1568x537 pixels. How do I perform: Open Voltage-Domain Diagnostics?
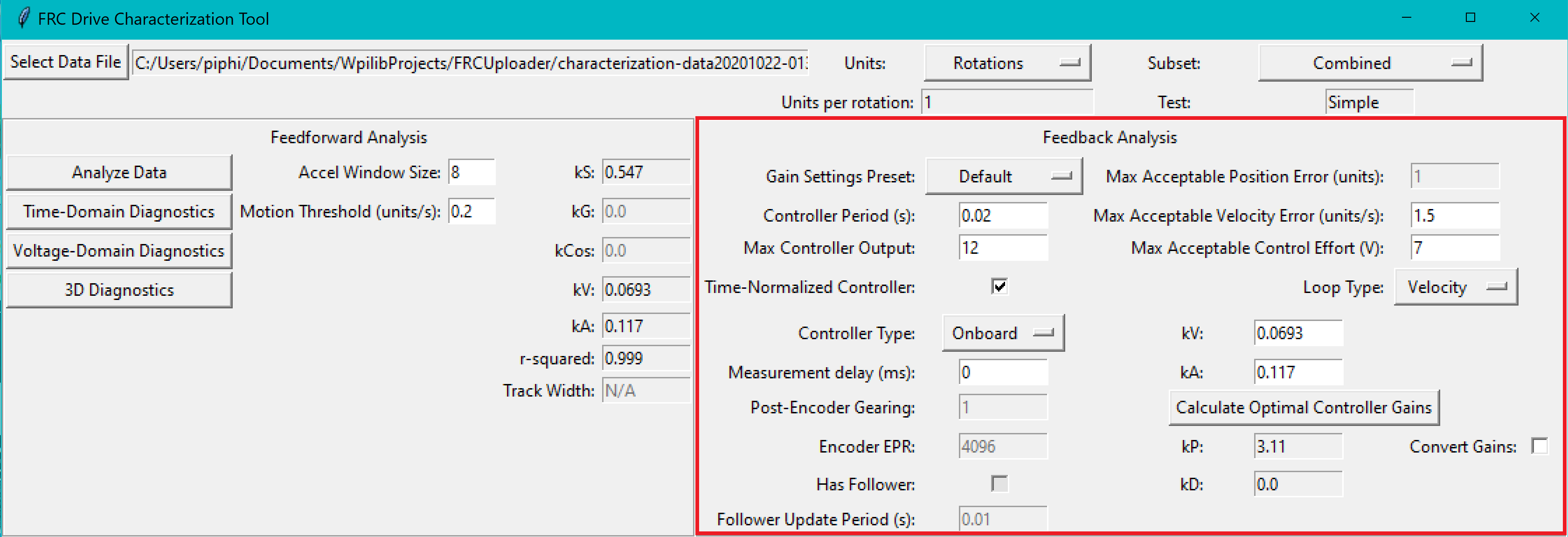coord(118,250)
